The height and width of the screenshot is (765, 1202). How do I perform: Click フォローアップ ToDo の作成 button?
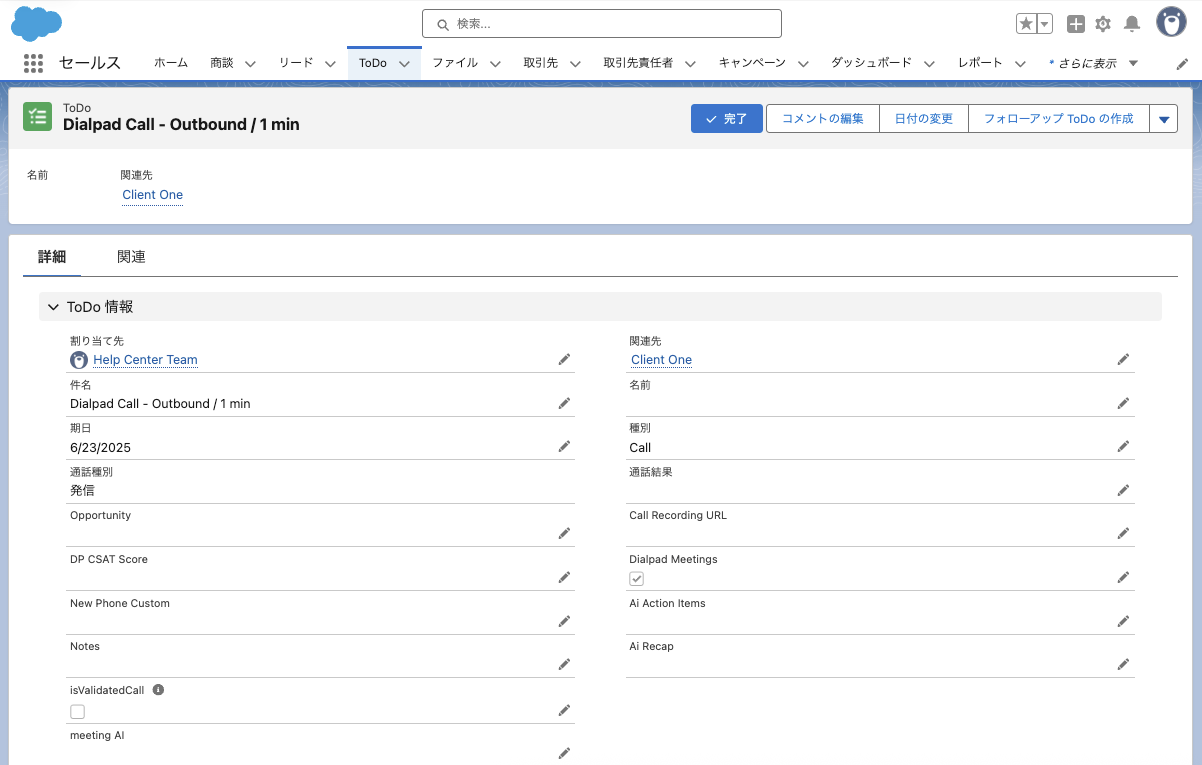coord(1059,119)
